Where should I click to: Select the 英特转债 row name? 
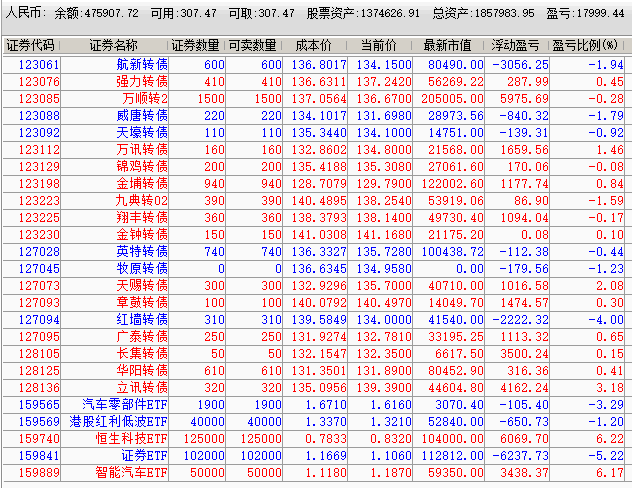142,251
